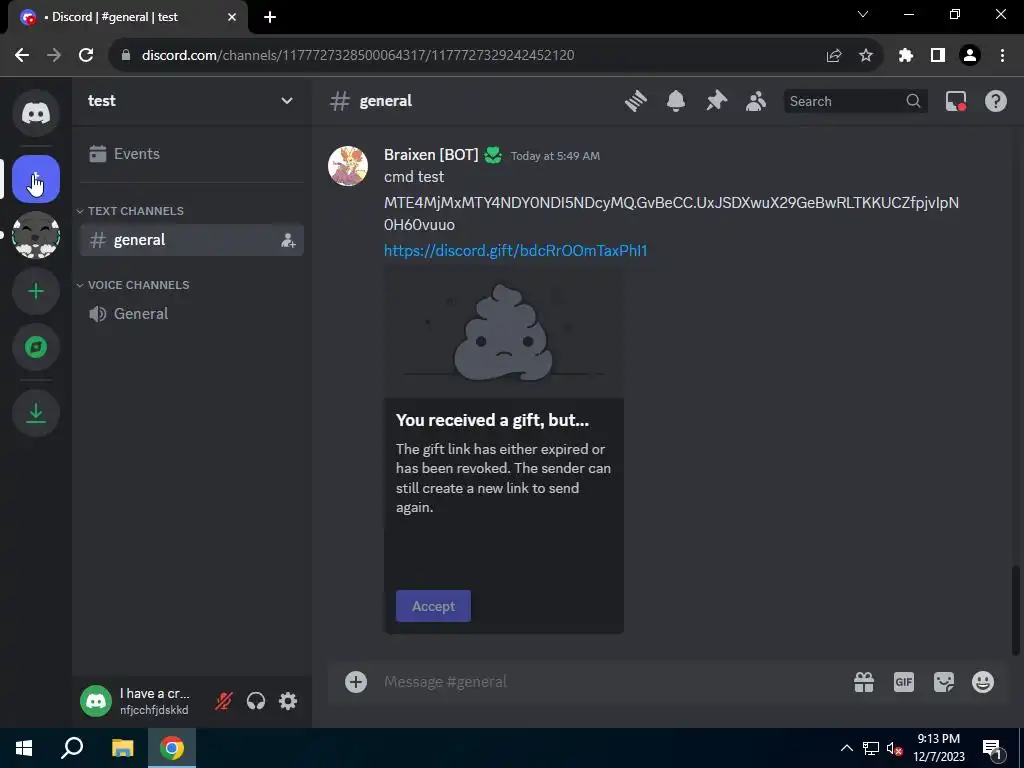Open the inbox icon next to search
The width and height of the screenshot is (1024, 768).
(x=956, y=101)
